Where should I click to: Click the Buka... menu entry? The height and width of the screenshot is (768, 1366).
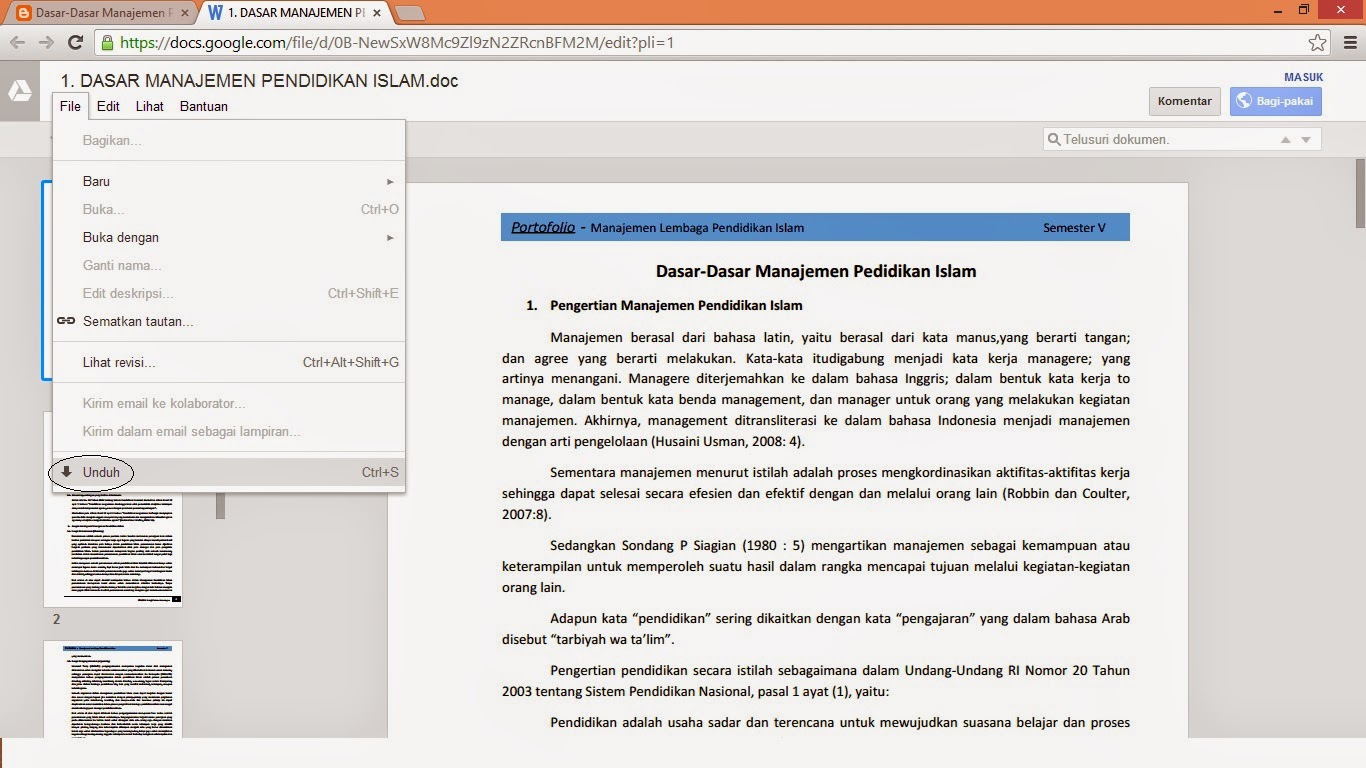pyautogui.click(x=229, y=209)
